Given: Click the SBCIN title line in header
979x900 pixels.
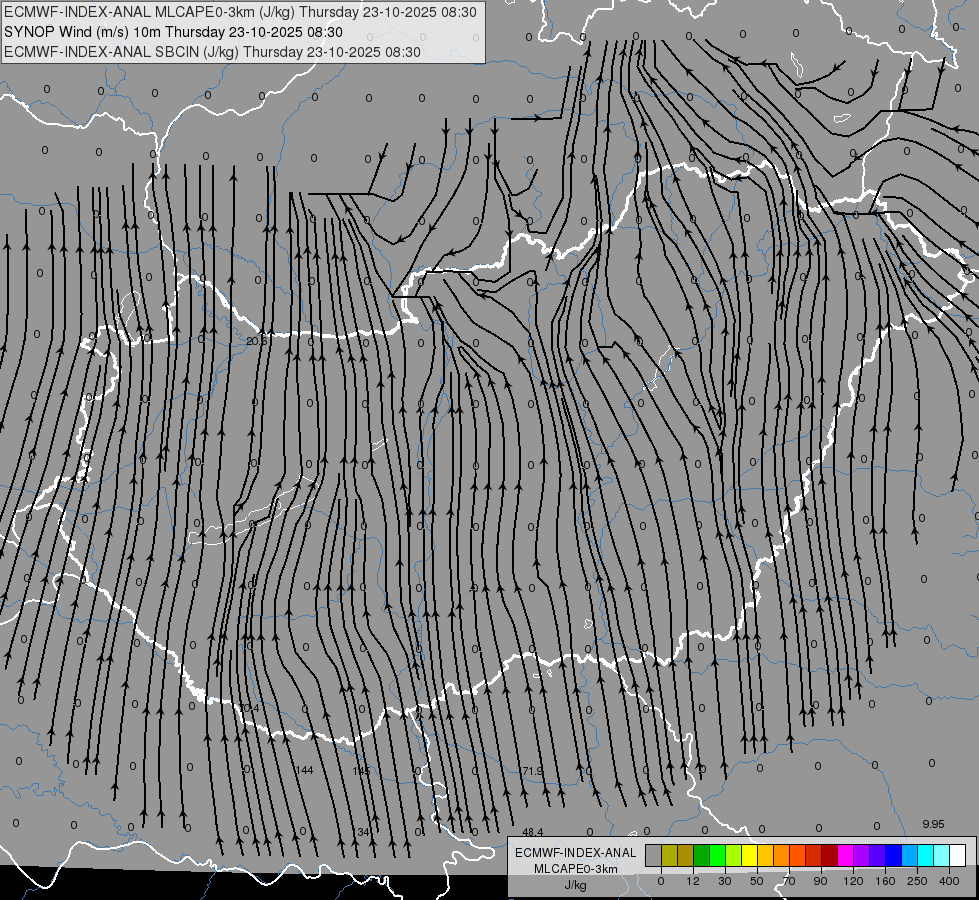Looking at the screenshot, I should pos(212,52).
